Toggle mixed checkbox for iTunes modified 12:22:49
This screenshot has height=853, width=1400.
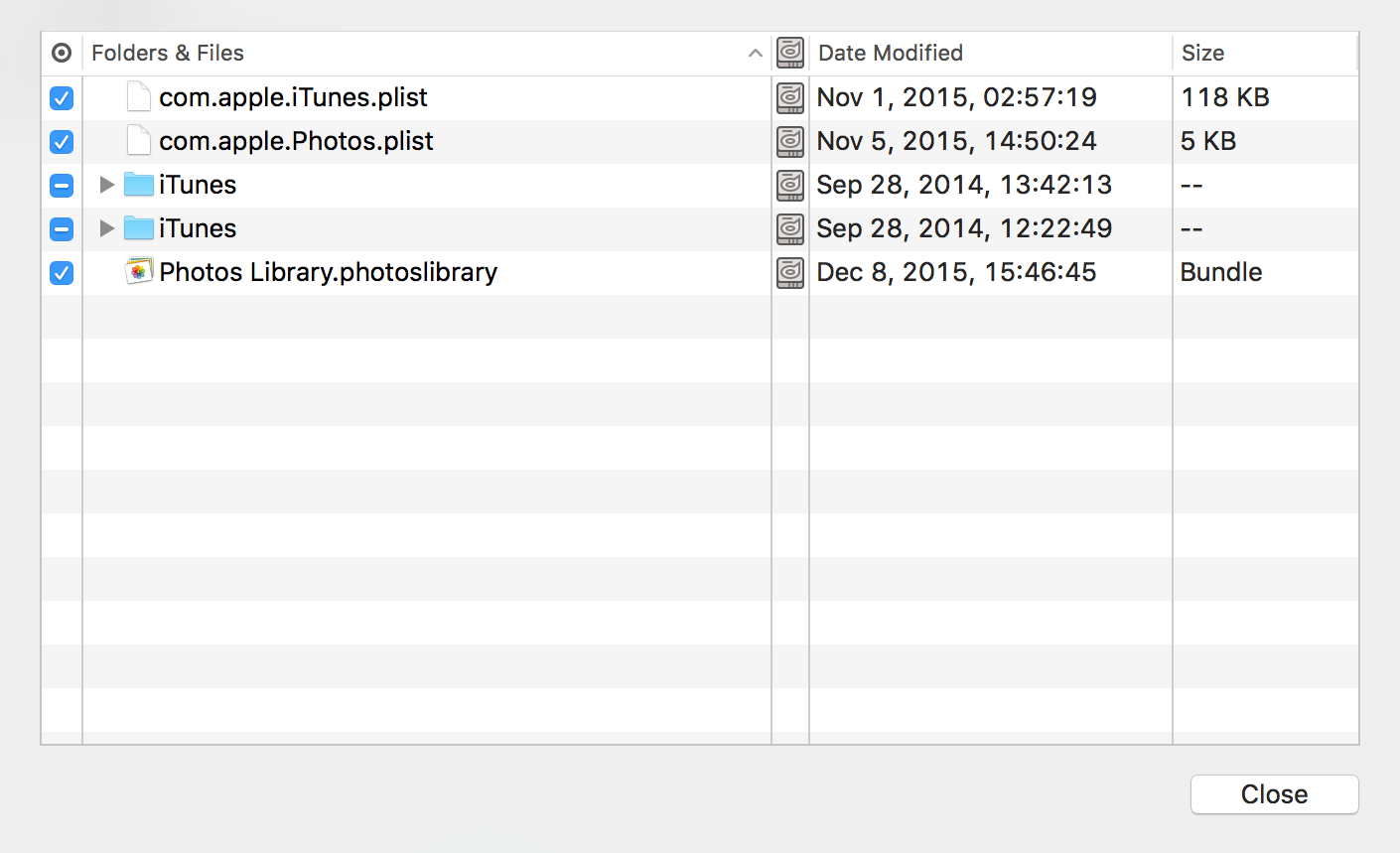[x=62, y=228]
